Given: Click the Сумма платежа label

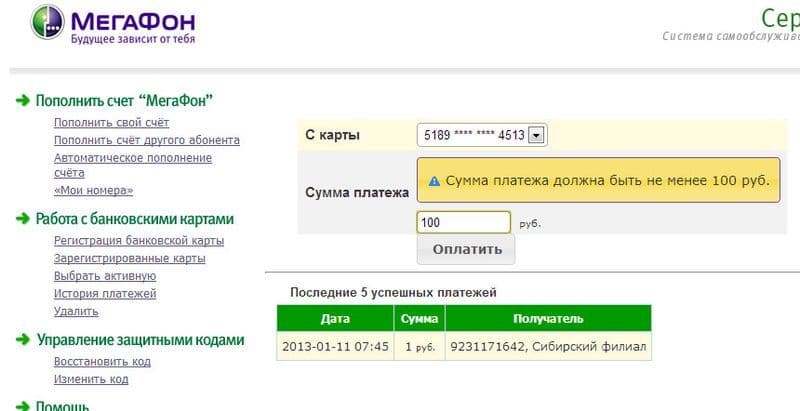Looking at the screenshot, I should pyautogui.click(x=357, y=193).
